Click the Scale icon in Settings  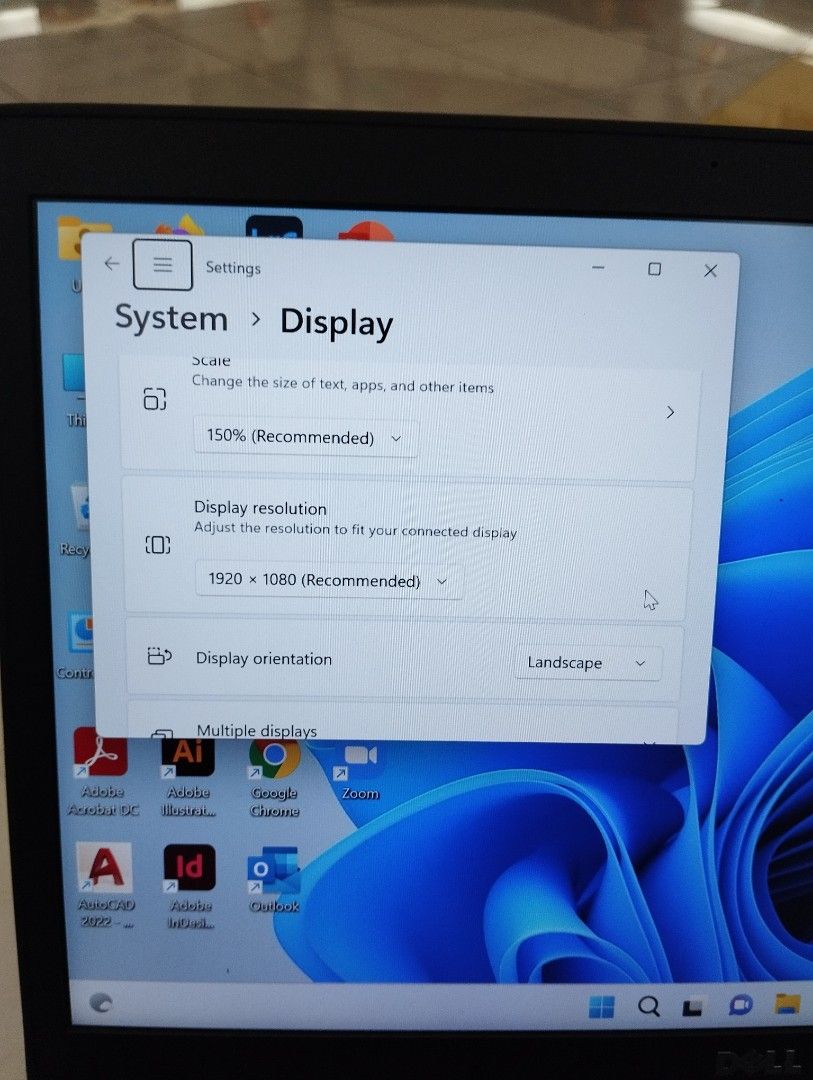pyautogui.click(x=154, y=398)
